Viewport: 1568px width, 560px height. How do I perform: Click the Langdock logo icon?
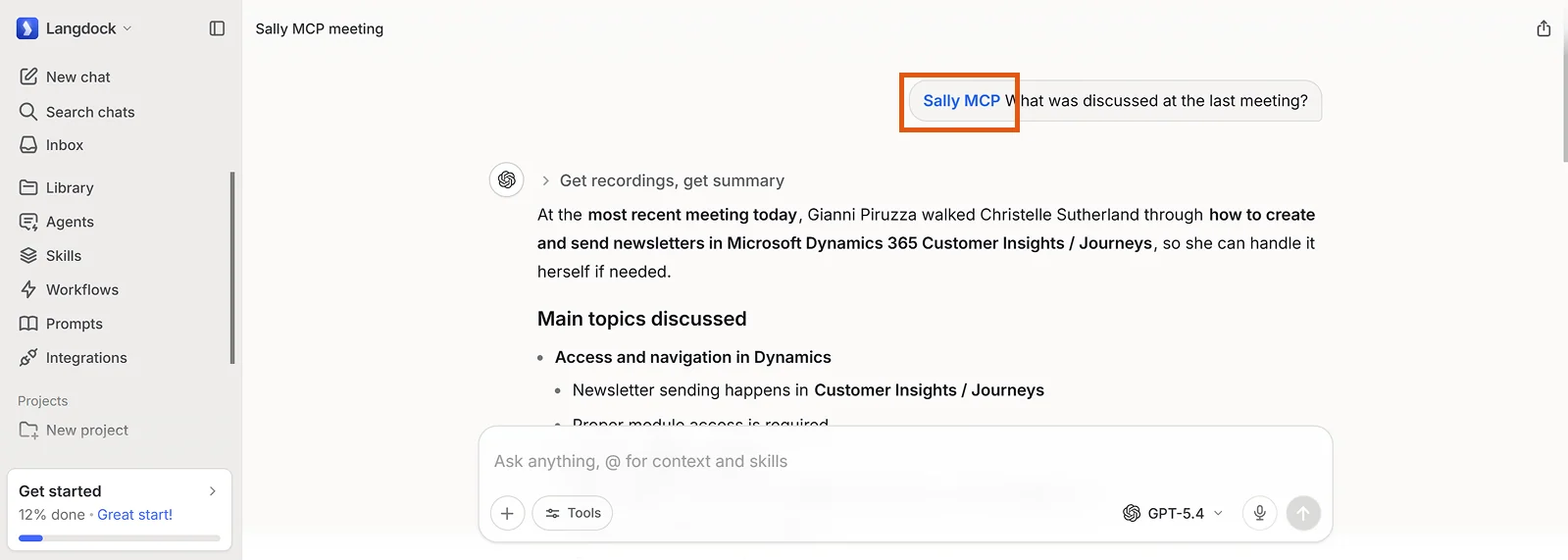(27, 28)
